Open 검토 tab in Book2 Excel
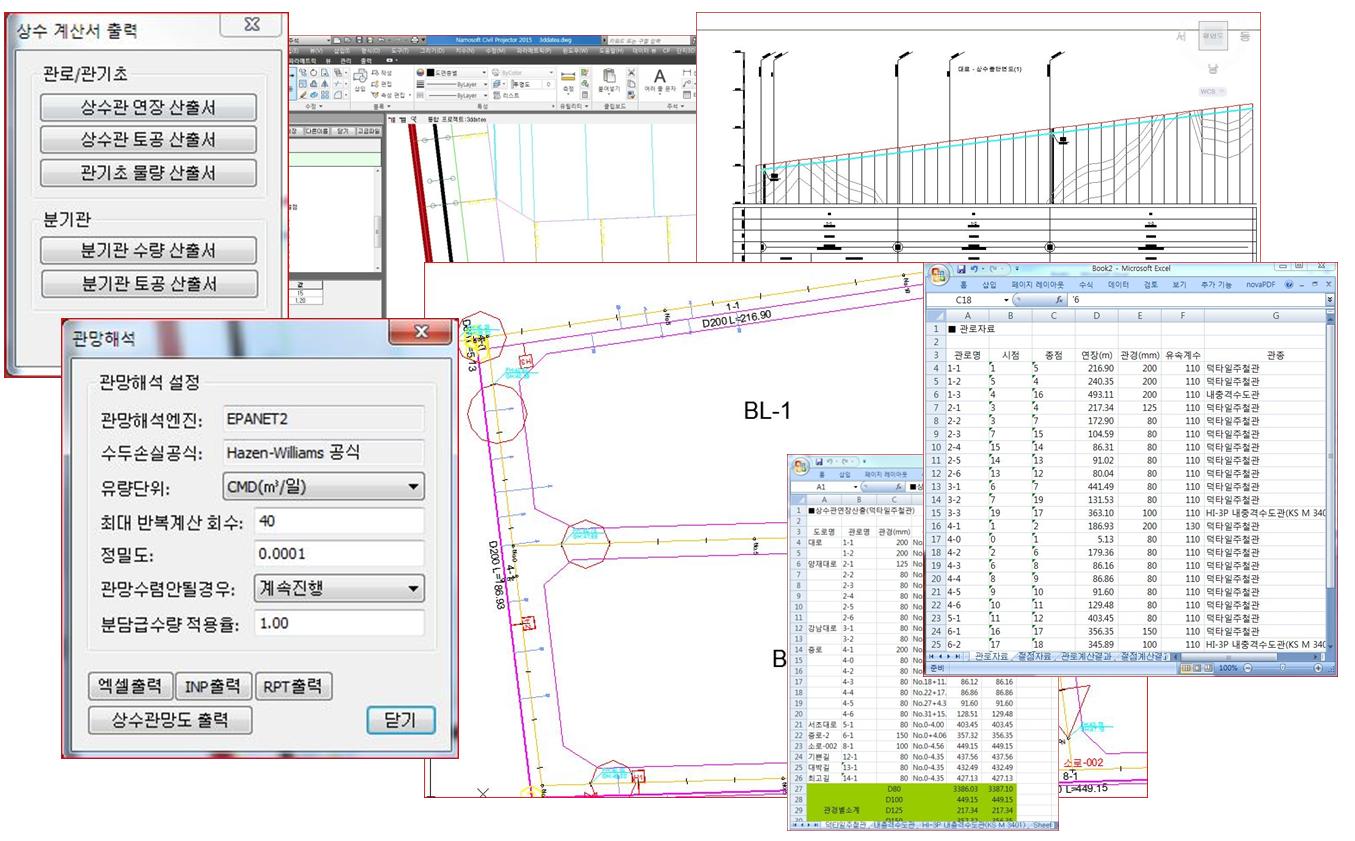The image size is (1355, 841). (x=1151, y=284)
